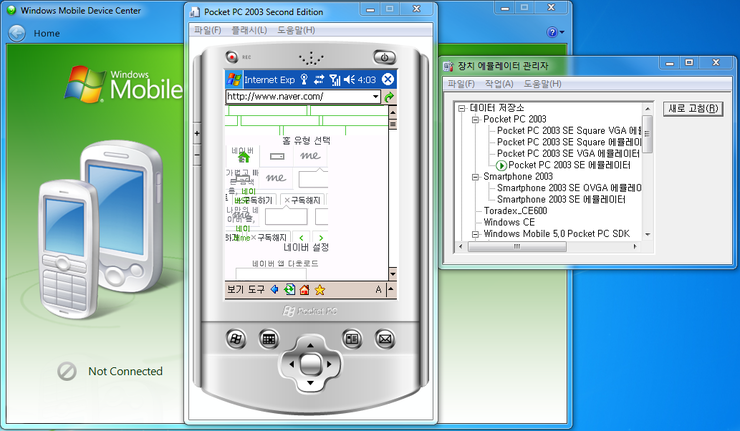Viewport: 740px width, 431px height.
Task: Open the URL address dropdown arrow
Action: [x=376, y=97]
